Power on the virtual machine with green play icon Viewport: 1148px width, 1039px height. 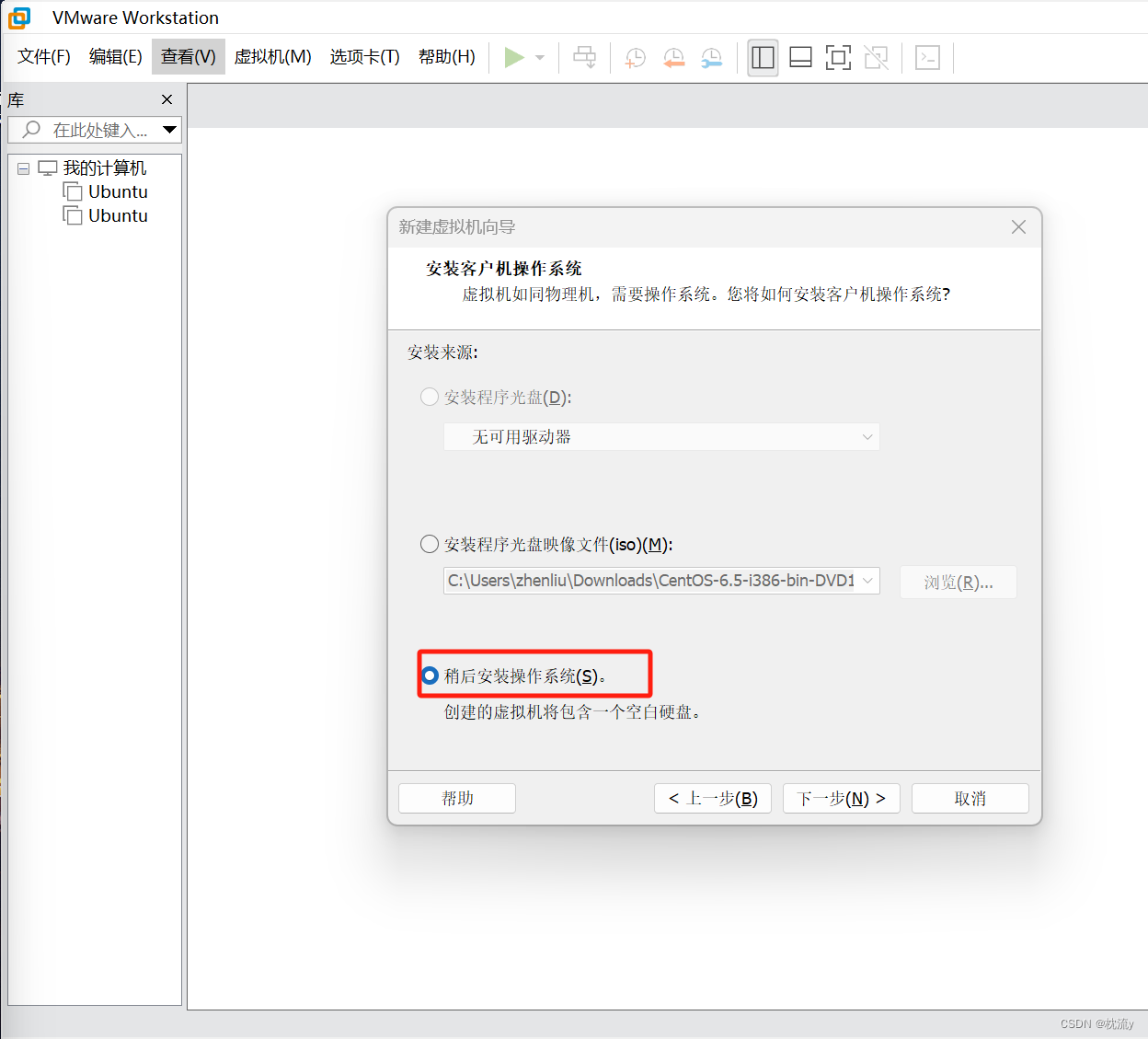point(514,57)
